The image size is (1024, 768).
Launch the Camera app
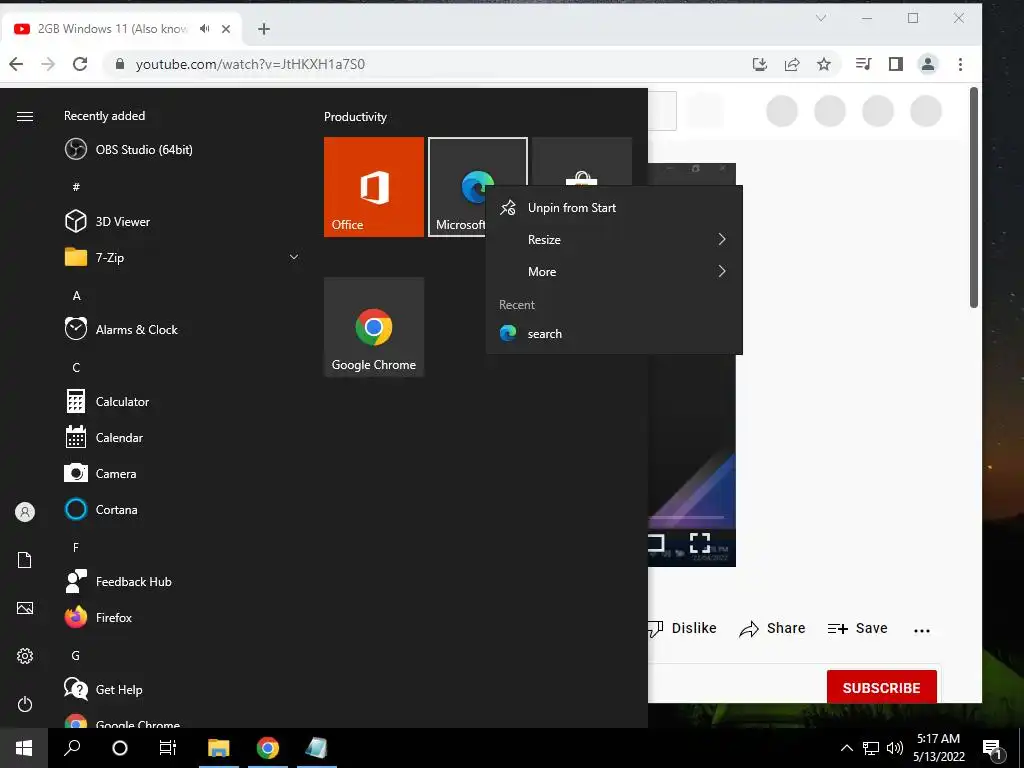click(100, 473)
